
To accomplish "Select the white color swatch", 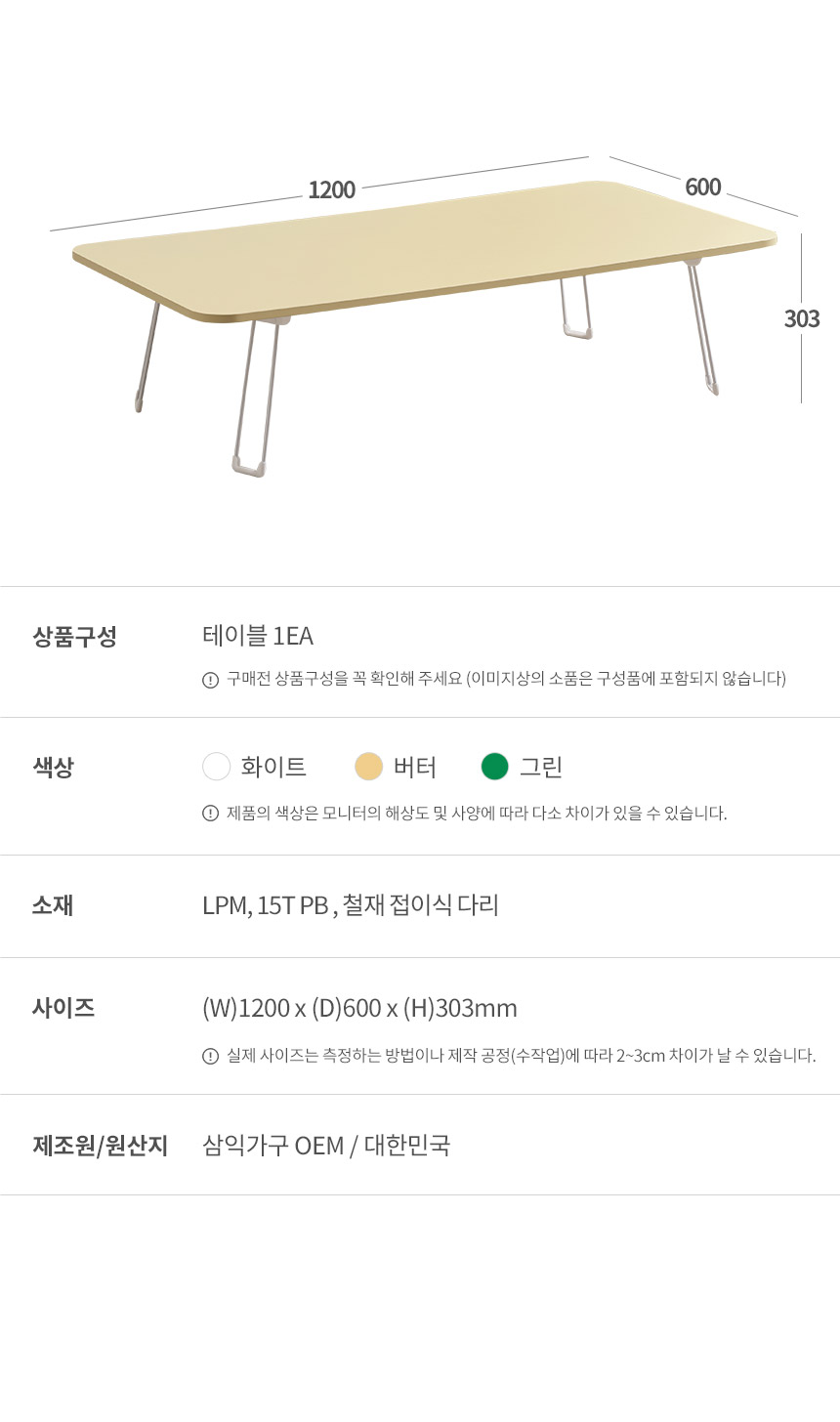I will [x=216, y=767].
